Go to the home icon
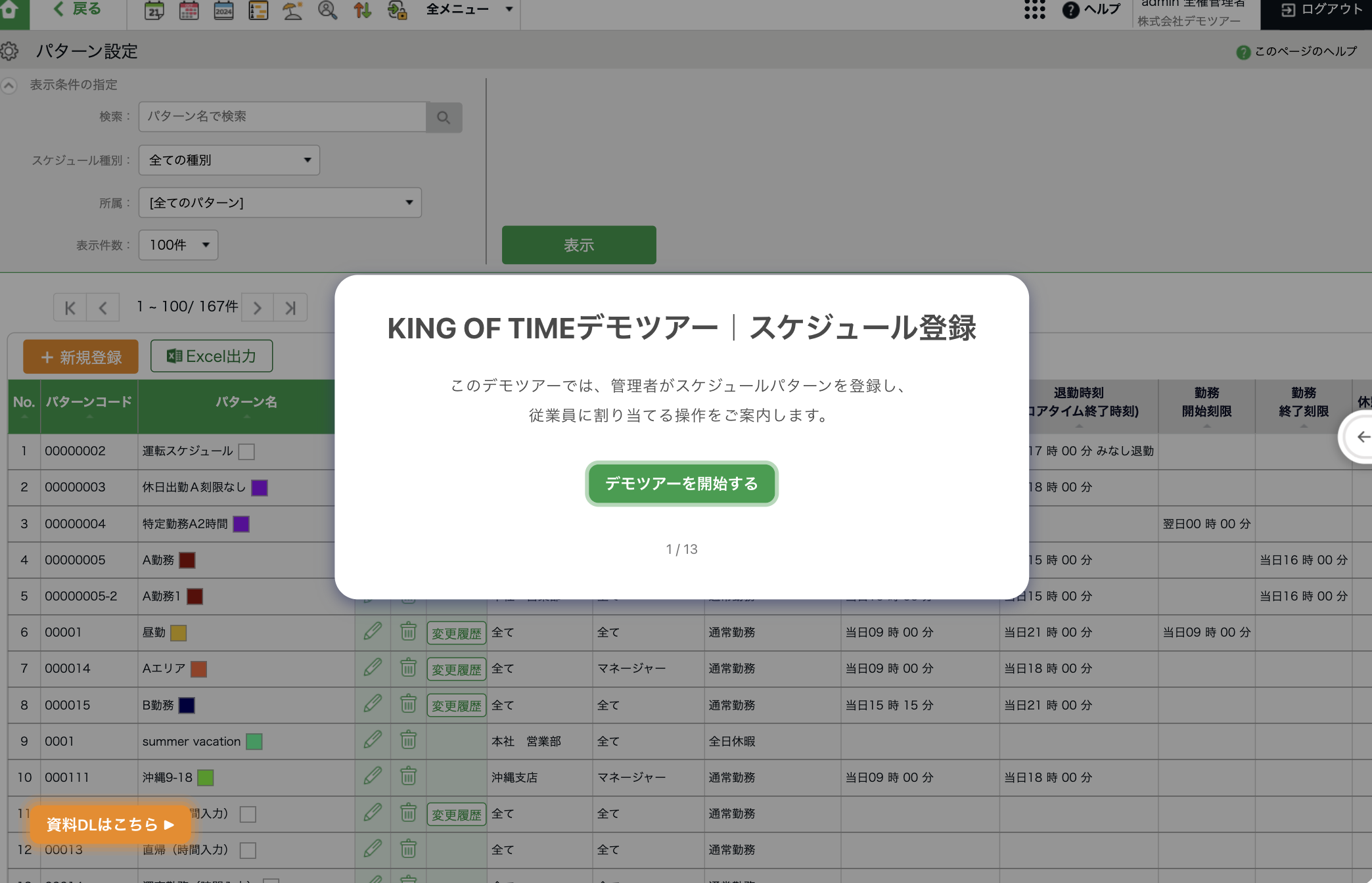 (9, 10)
